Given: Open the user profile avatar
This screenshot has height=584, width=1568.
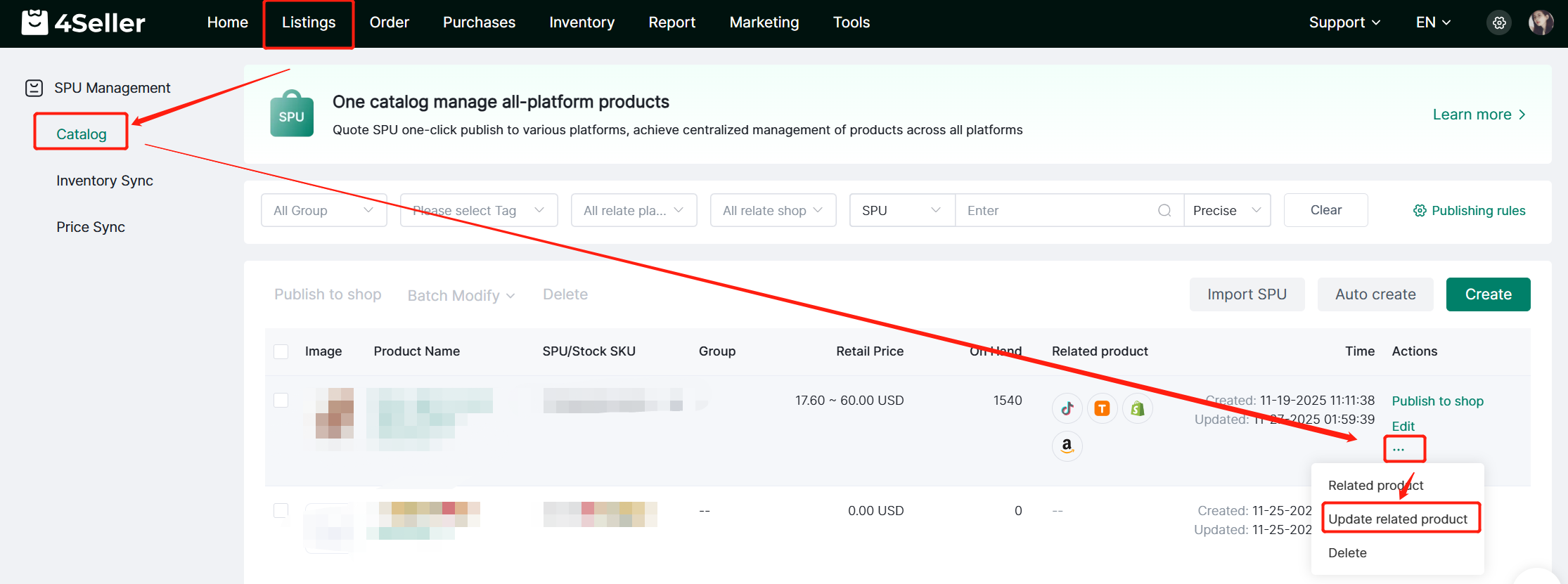Looking at the screenshot, I should click(1541, 22).
